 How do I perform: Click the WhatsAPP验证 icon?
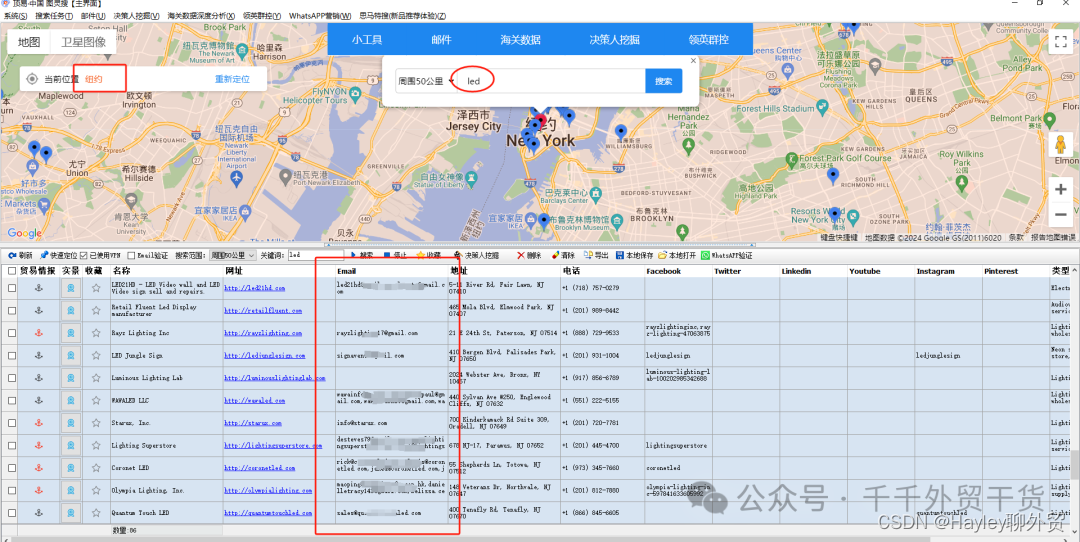tap(705, 255)
